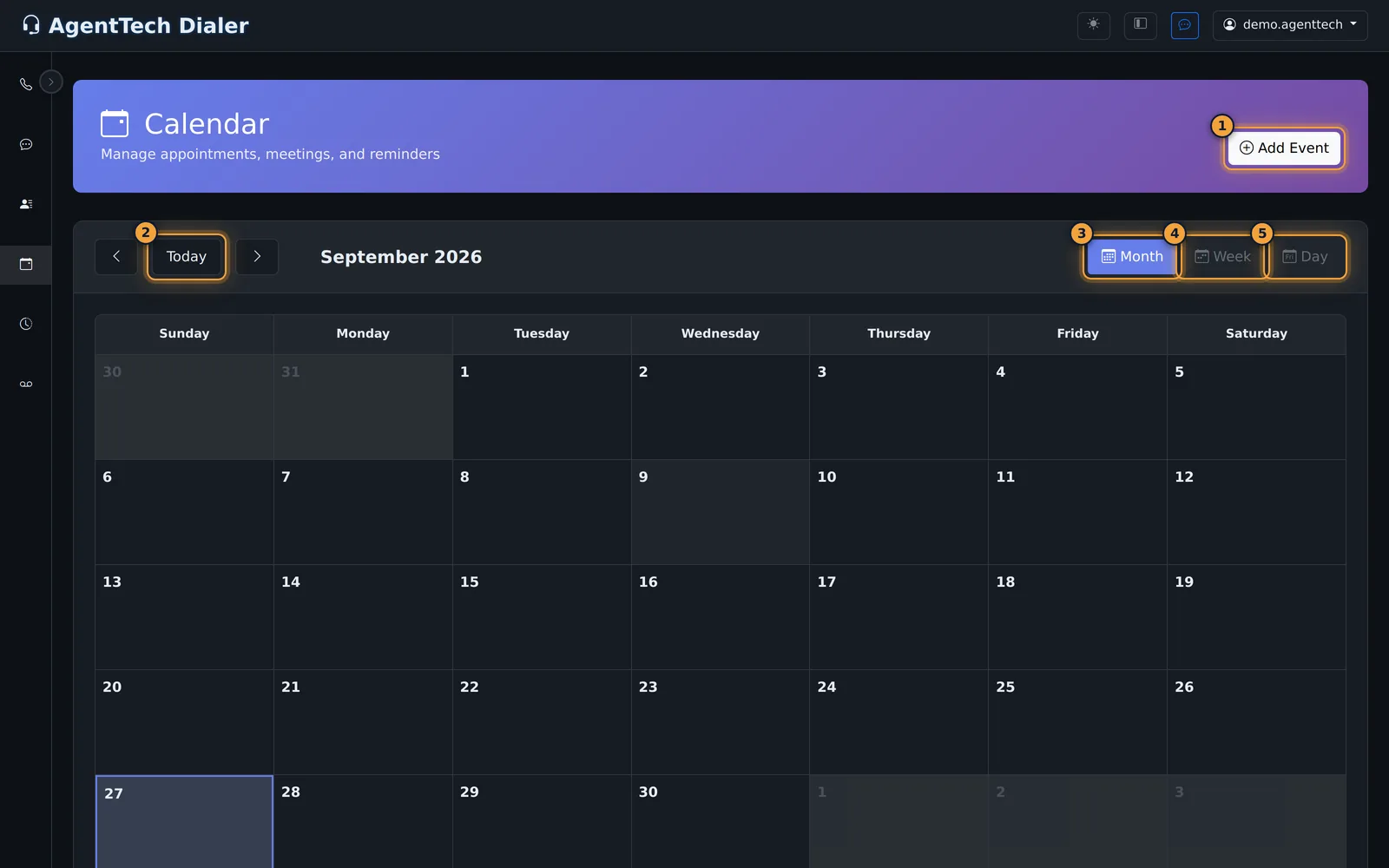
Task: Select the day cell numbered 15
Action: (542, 617)
